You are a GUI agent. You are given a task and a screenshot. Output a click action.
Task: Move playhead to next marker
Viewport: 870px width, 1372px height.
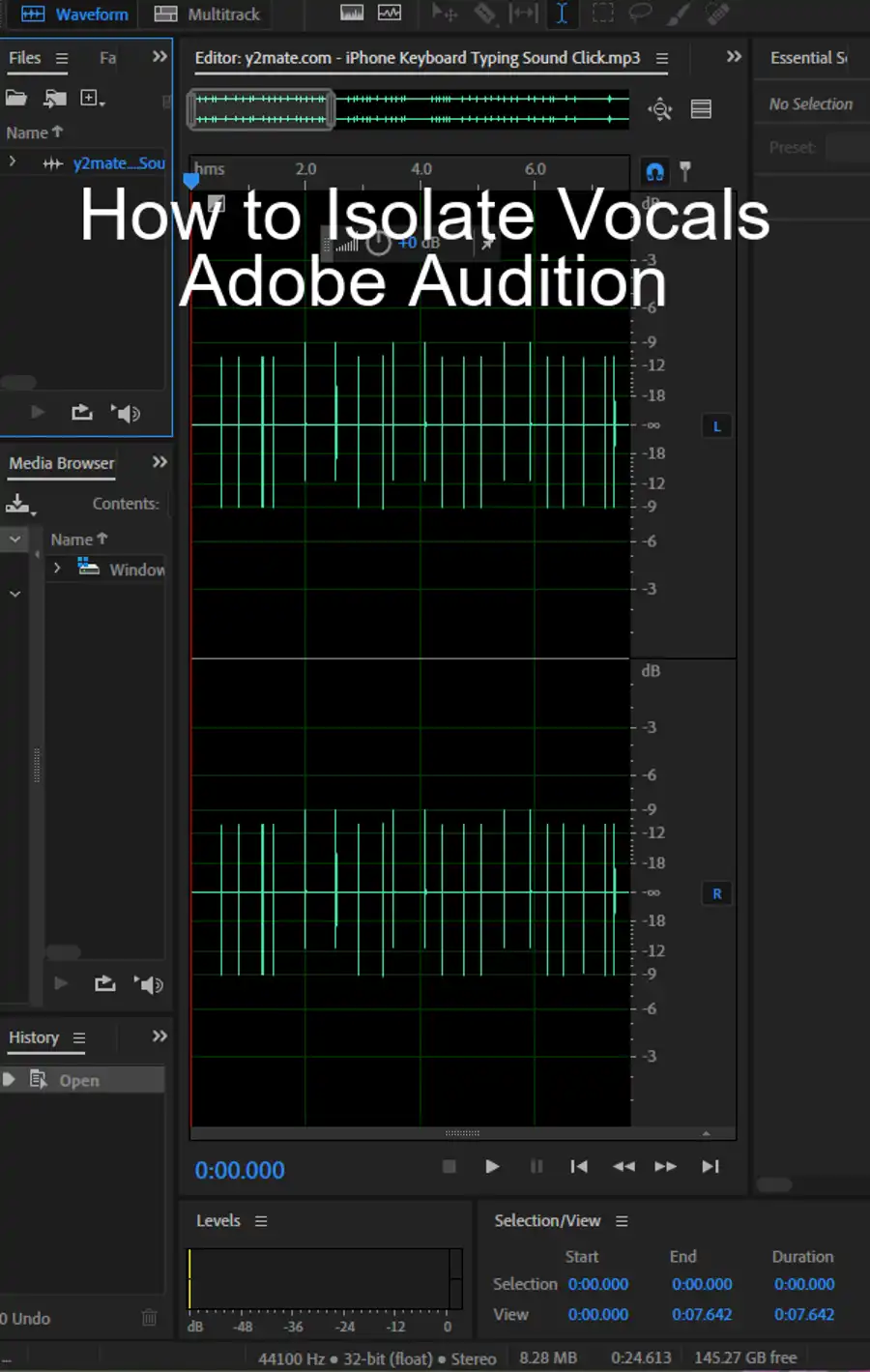coord(710,1166)
